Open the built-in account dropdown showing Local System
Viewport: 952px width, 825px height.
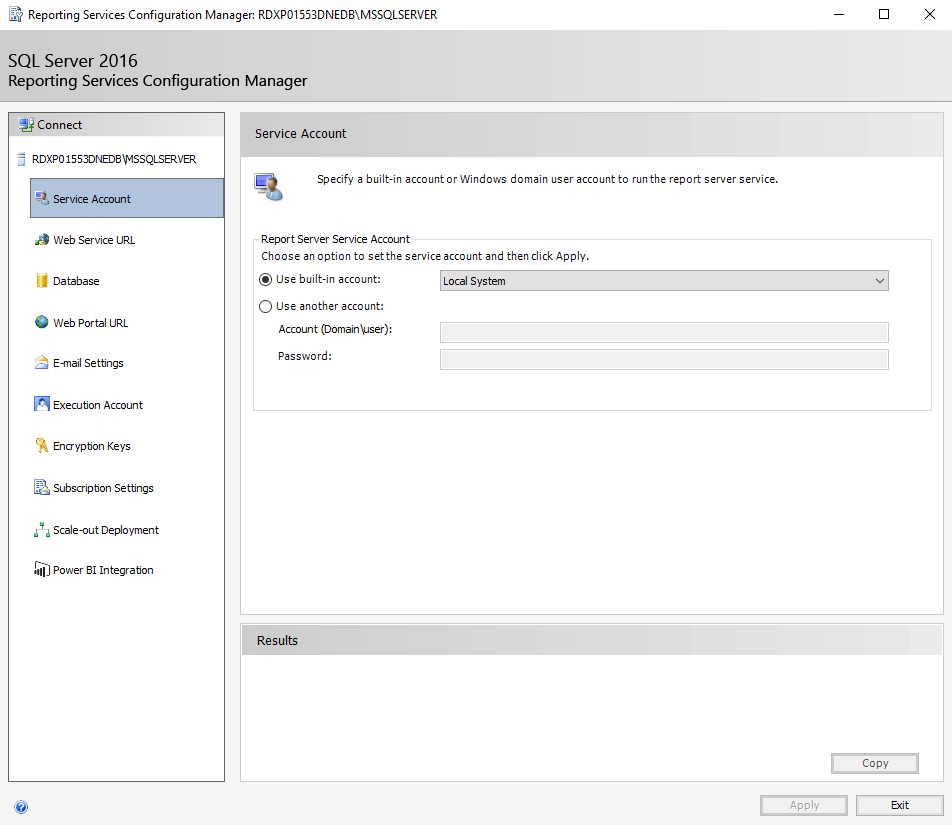664,280
